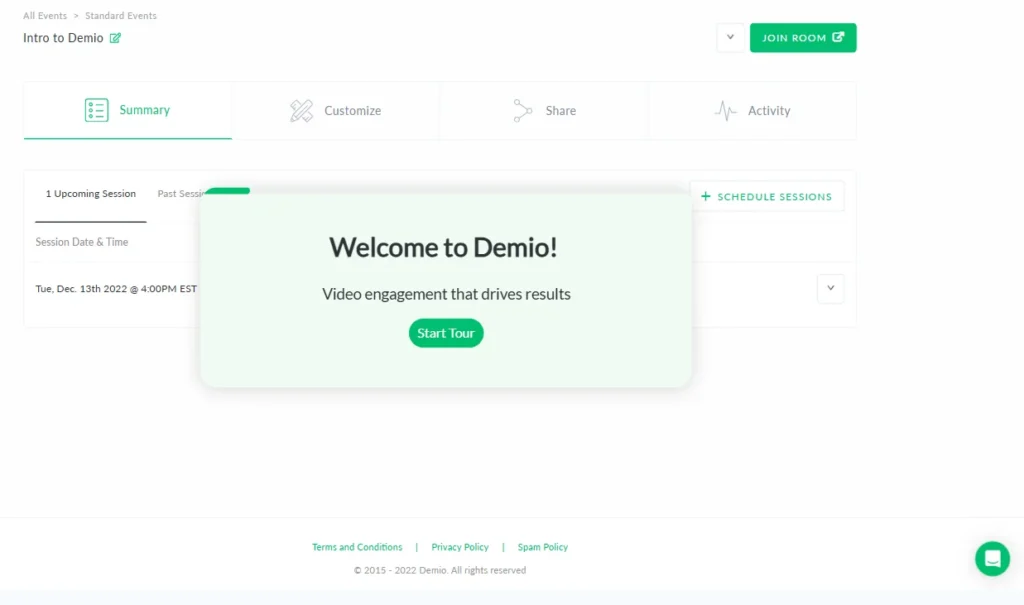Open dropdown arrow next to Join Room
The width and height of the screenshot is (1024, 605).
[730, 37]
